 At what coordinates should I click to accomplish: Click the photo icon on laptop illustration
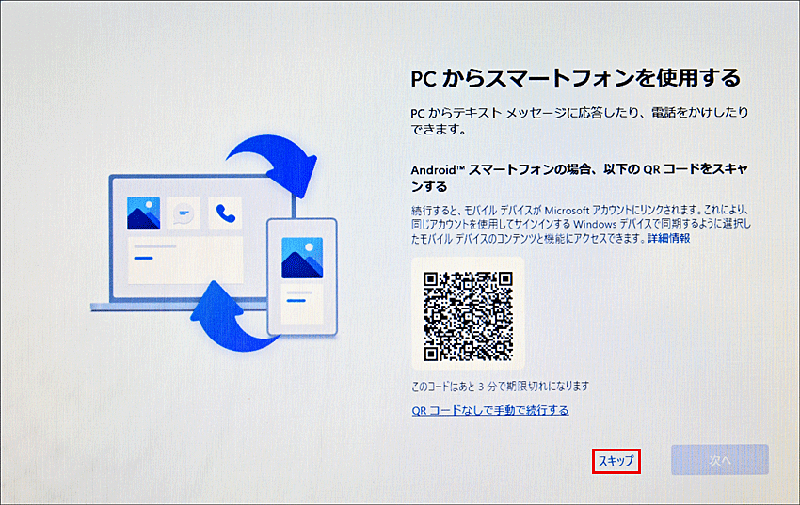click(143, 213)
